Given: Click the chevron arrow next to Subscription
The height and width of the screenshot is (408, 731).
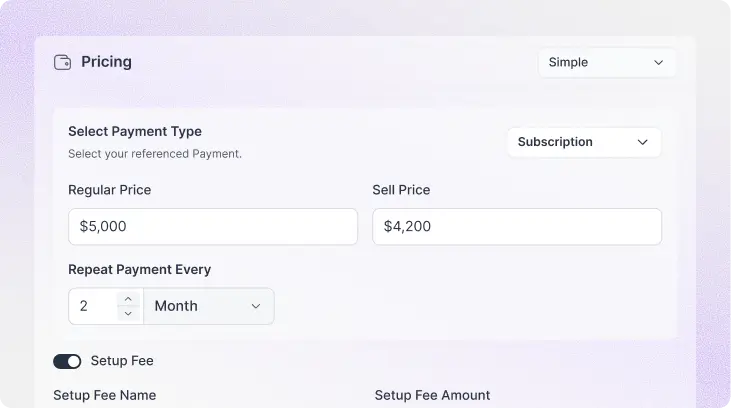Looking at the screenshot, I should 642,142.
